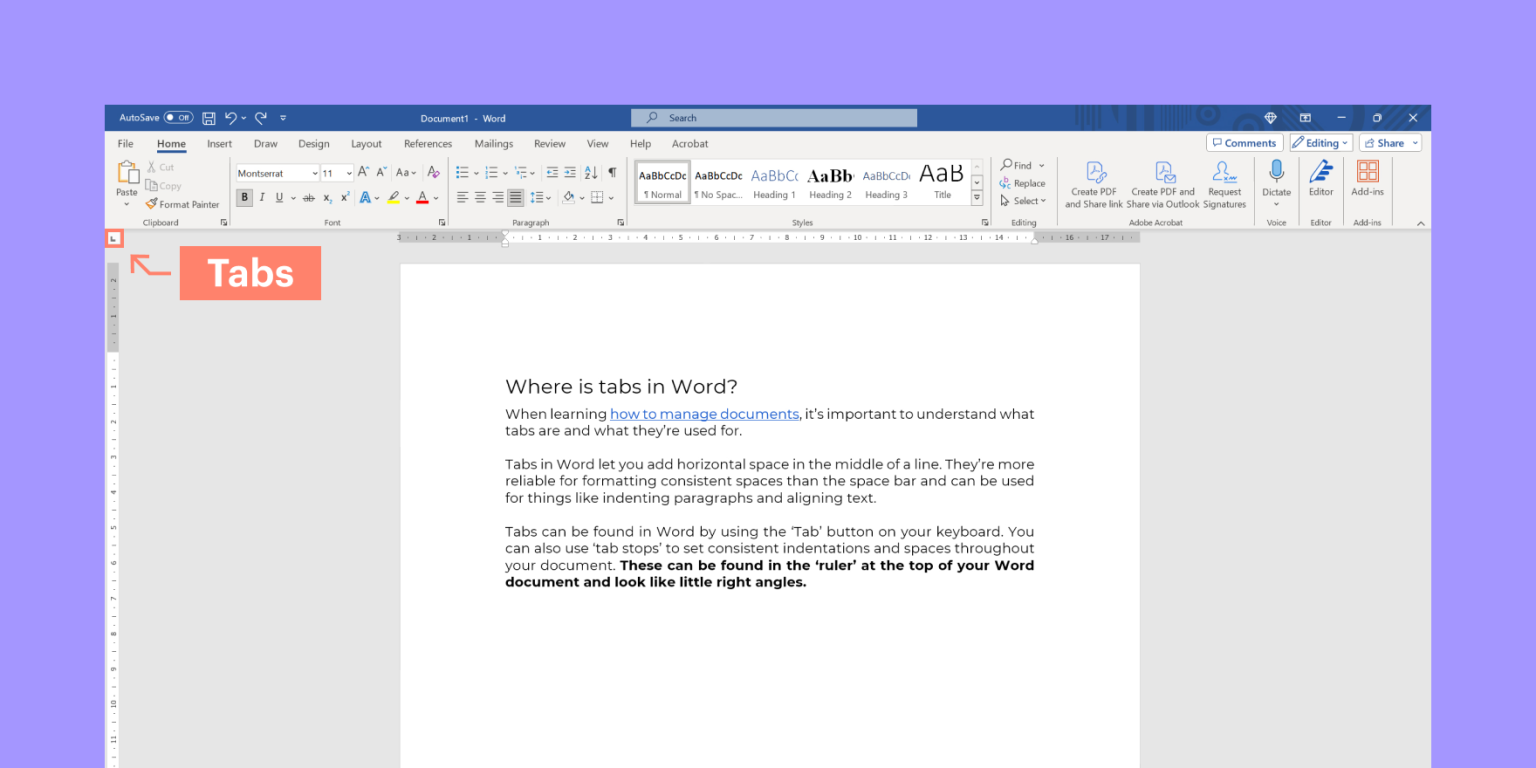Click inside the Search box
Image resolution: width=1536 pixels, height=768 pixels.
[773, 117]
